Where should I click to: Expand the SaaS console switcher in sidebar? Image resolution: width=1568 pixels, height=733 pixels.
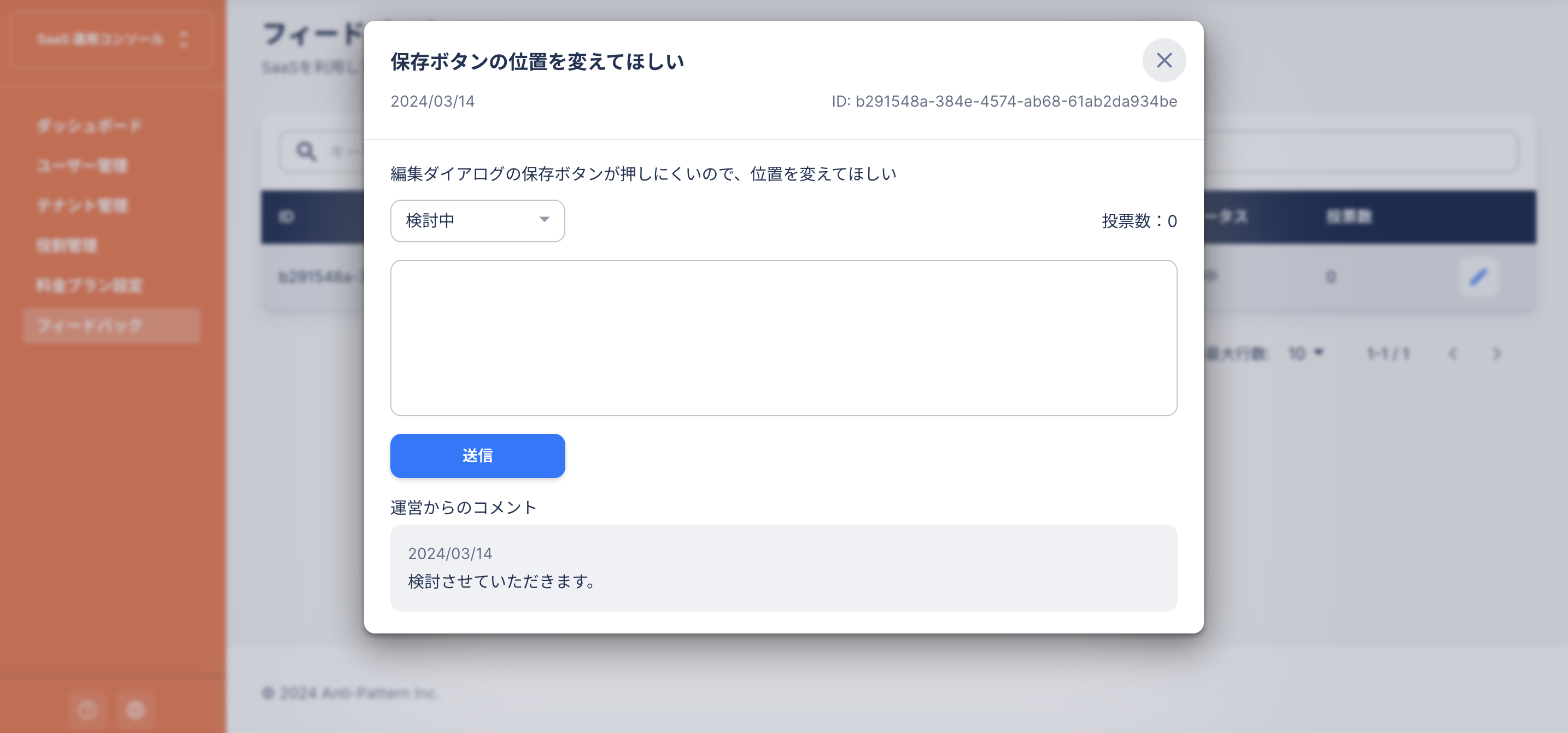coord(113,39)
